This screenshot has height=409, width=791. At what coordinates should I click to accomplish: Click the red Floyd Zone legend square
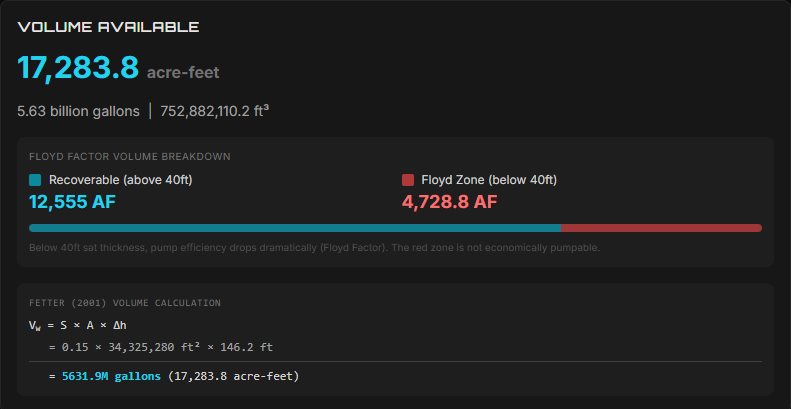[x=408, y=180]
